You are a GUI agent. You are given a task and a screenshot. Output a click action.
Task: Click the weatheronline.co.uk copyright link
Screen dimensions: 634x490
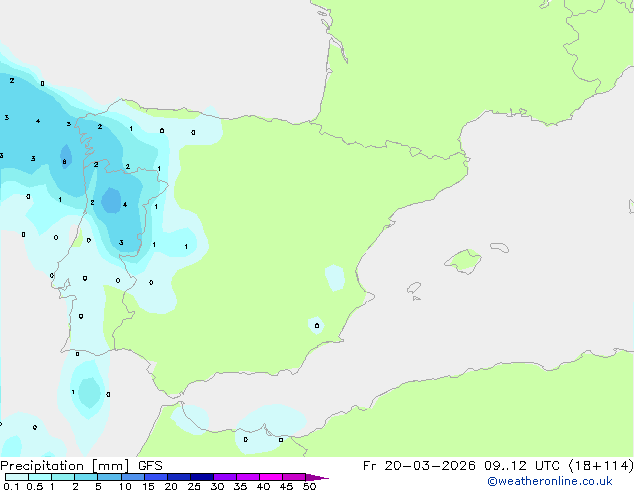[x=550, y=481]
